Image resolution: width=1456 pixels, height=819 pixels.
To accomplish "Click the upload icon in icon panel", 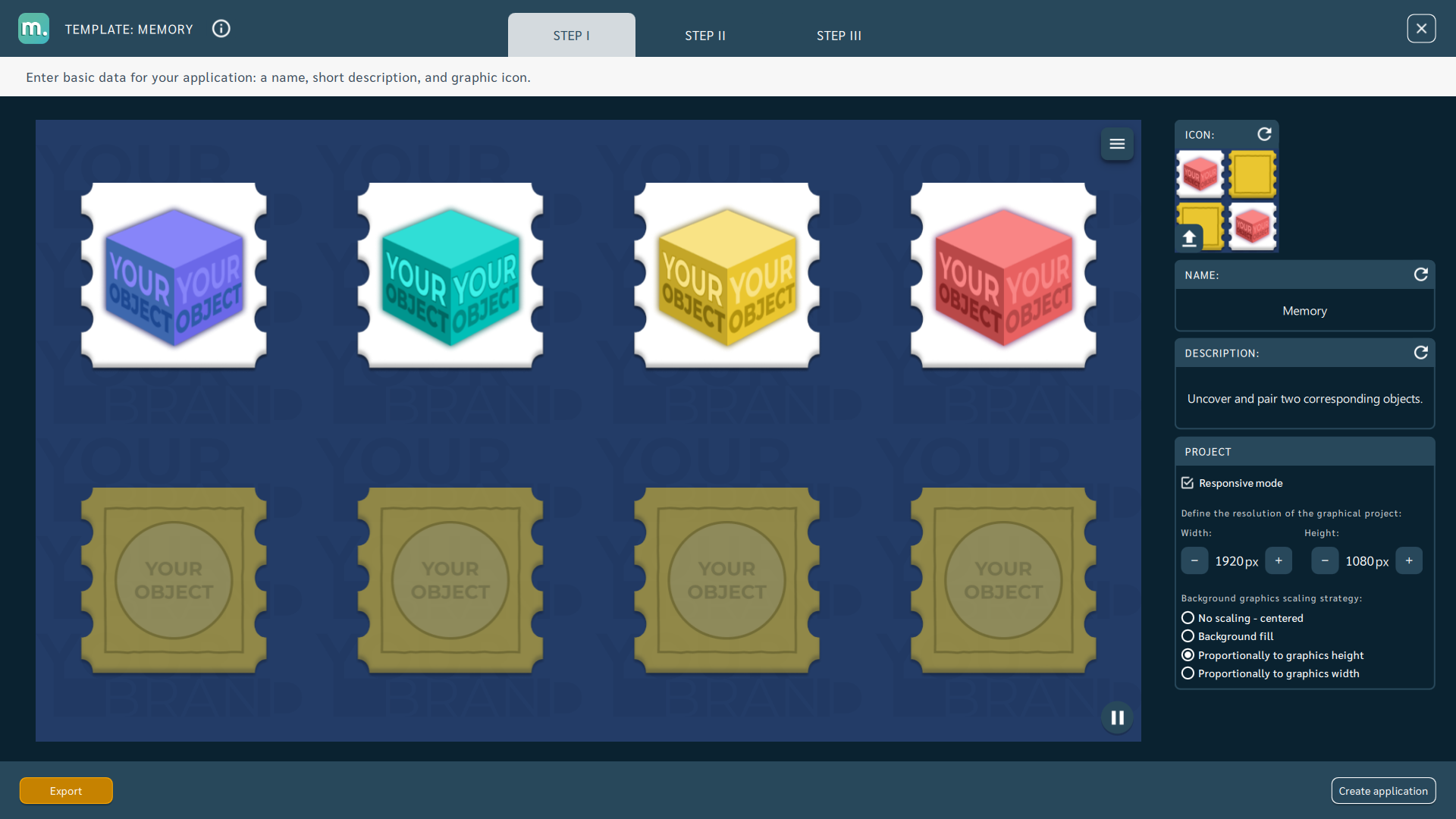I will point(1189,238).
